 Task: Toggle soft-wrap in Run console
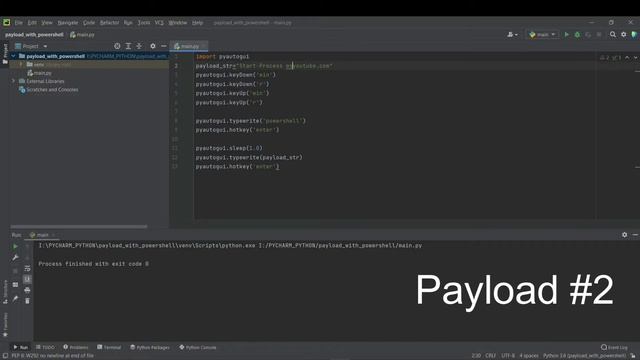pyautogui.click(x=27, y=269)
